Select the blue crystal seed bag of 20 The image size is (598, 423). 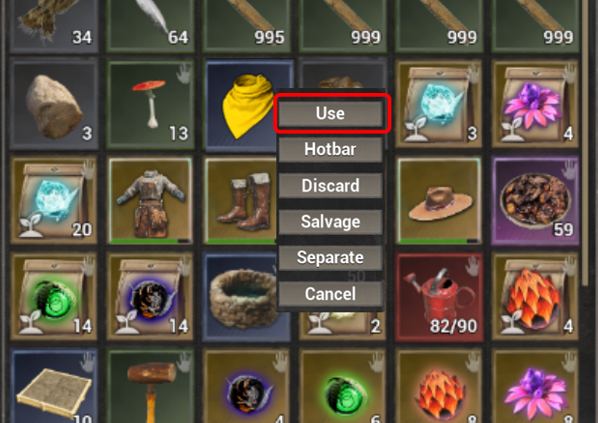coord(55,200)
